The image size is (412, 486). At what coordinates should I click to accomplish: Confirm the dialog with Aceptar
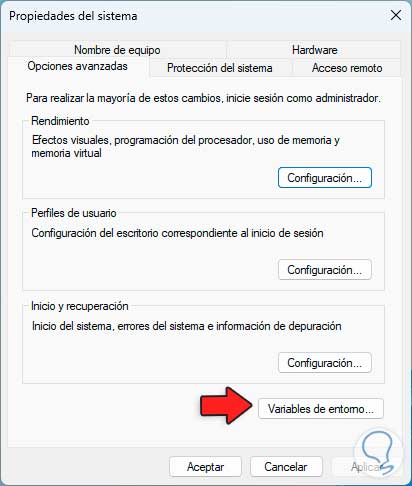pos(205,467)
